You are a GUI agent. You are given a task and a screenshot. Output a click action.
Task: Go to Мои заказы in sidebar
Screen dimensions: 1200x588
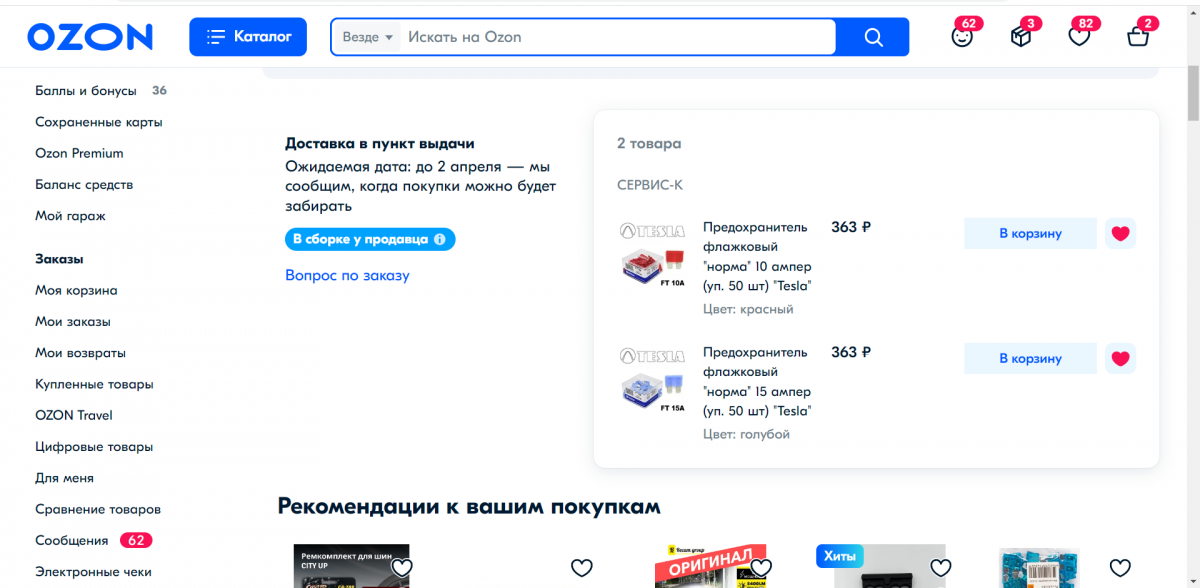(x=73, y=322)
